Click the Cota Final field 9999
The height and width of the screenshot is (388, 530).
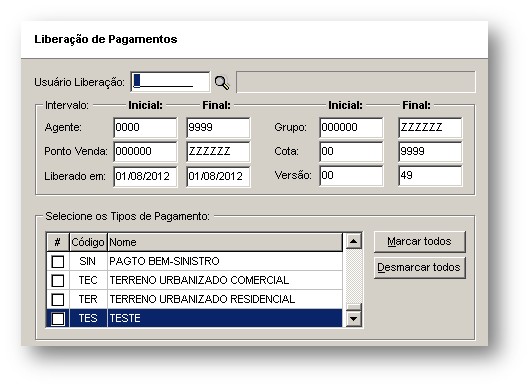[x=430, y=151]
